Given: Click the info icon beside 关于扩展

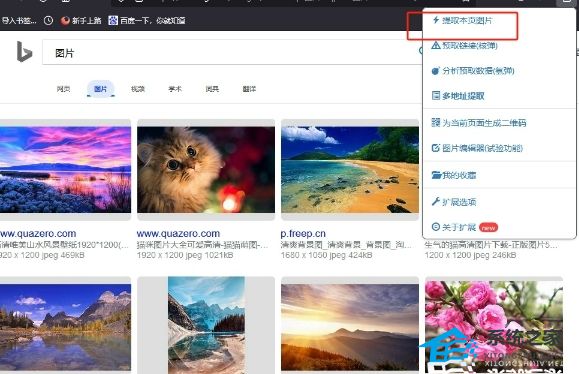Looking at the screenshot, I should tap(436, 227).
